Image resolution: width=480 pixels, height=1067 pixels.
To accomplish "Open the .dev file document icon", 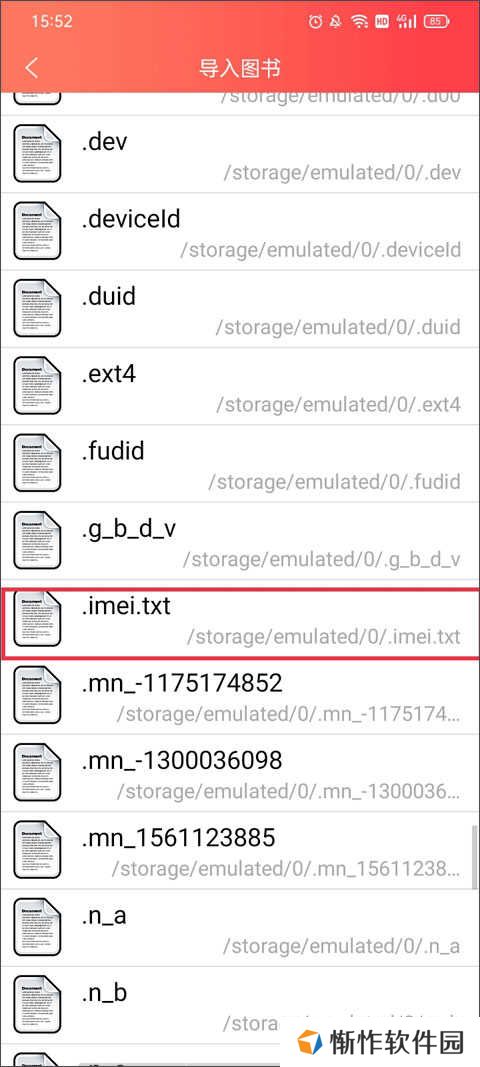I will (37, 153).
